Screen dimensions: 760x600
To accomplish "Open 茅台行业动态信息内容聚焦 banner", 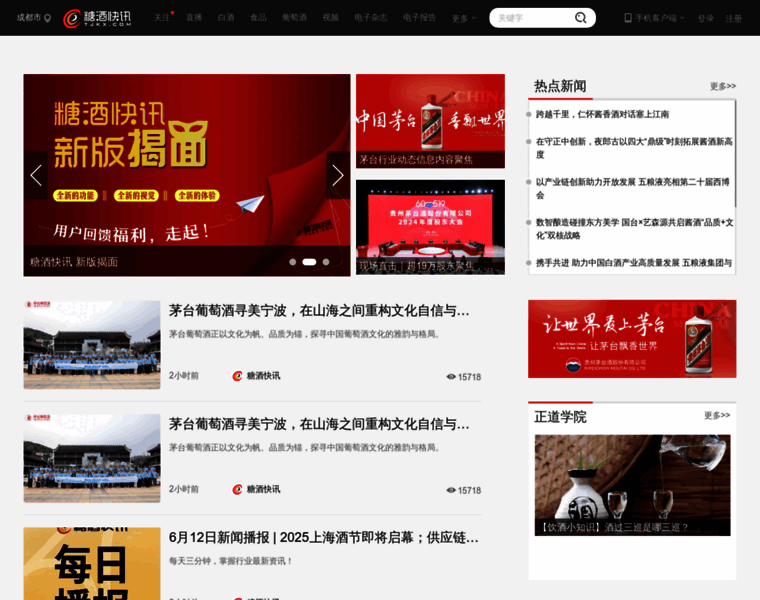I will coord(430,121).
